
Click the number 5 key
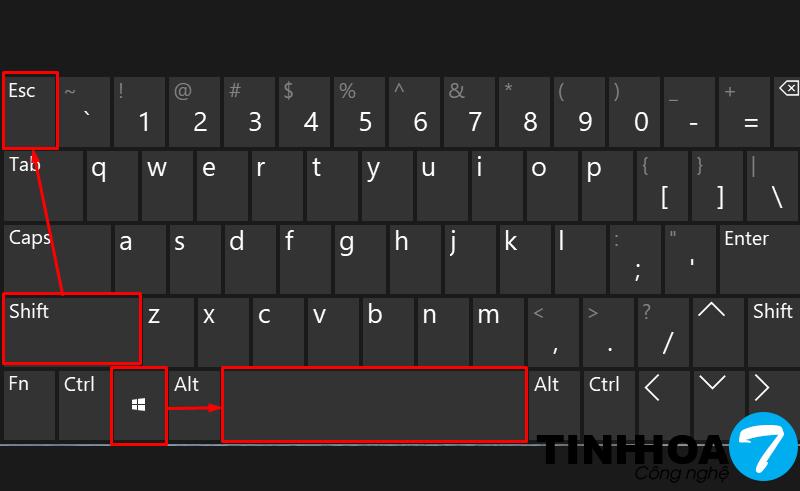[359, 112]
